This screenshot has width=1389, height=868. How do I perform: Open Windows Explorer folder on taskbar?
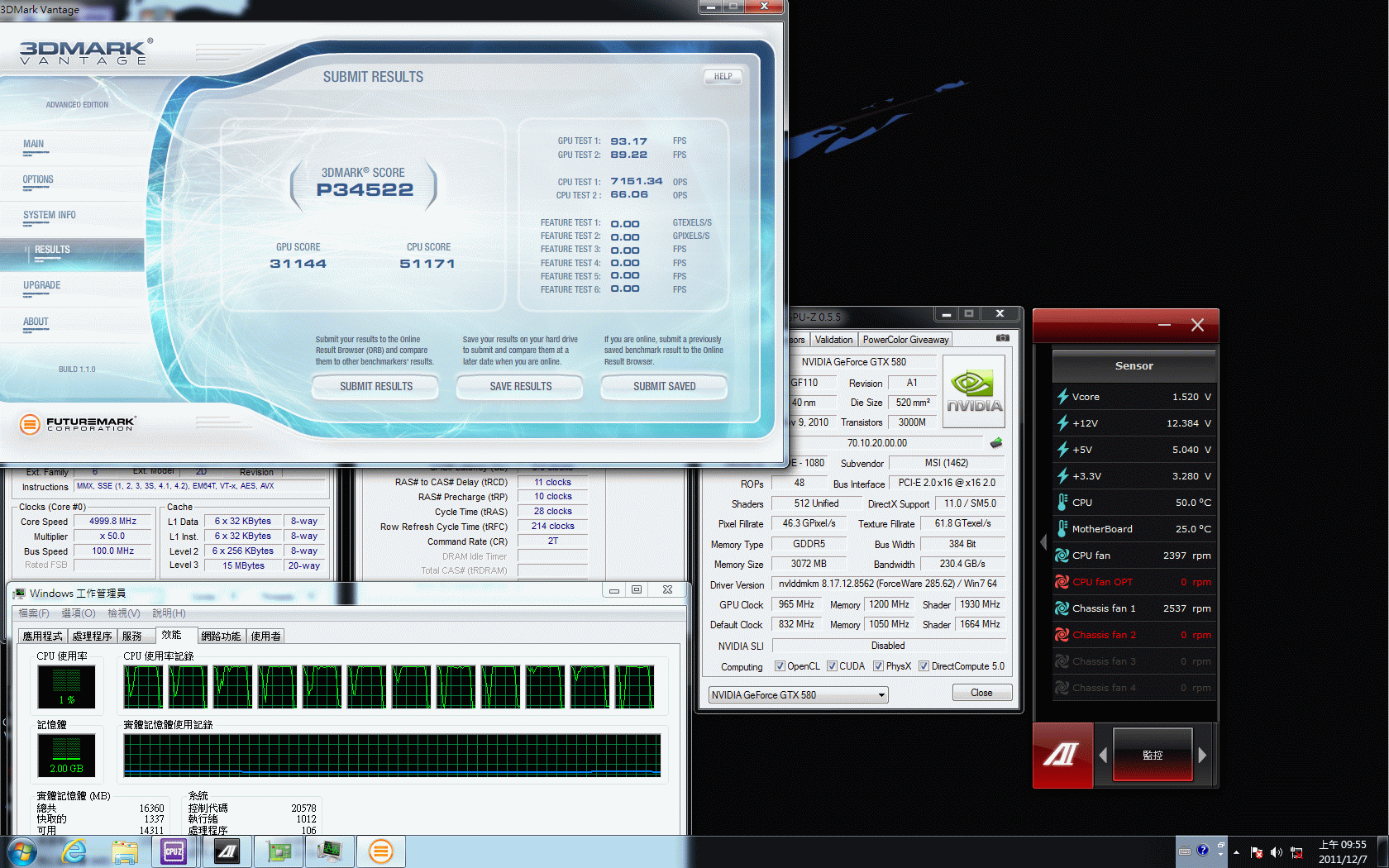[x=125, y=851]
